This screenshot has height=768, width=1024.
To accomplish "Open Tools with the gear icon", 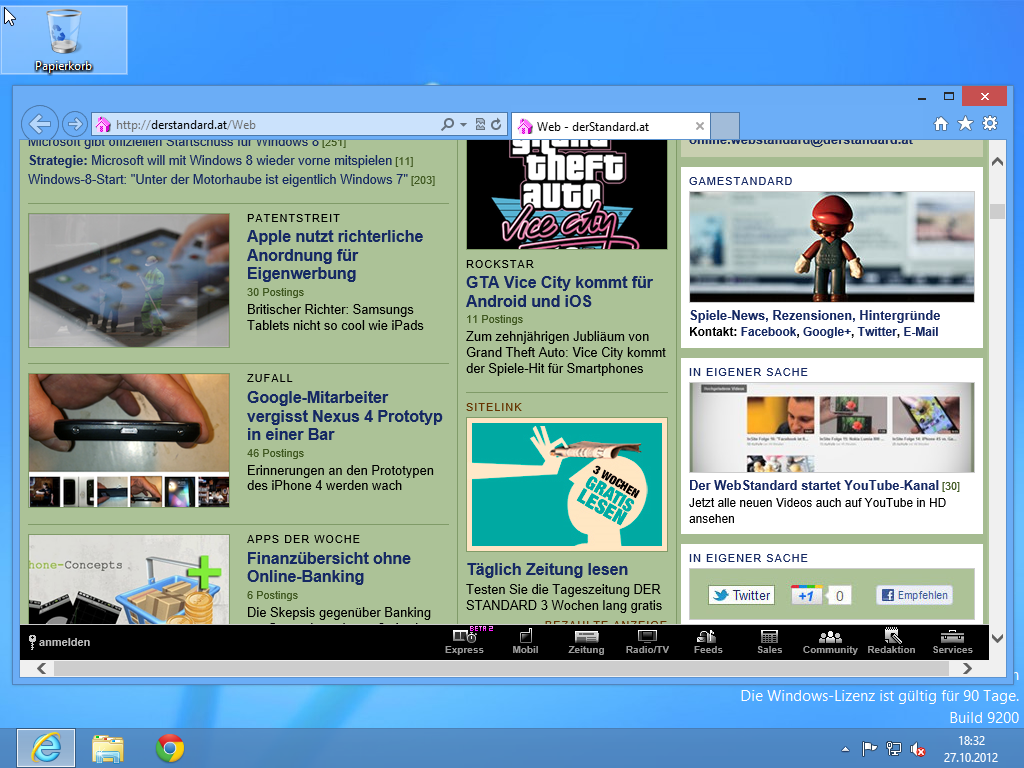I will pos(990,123).
